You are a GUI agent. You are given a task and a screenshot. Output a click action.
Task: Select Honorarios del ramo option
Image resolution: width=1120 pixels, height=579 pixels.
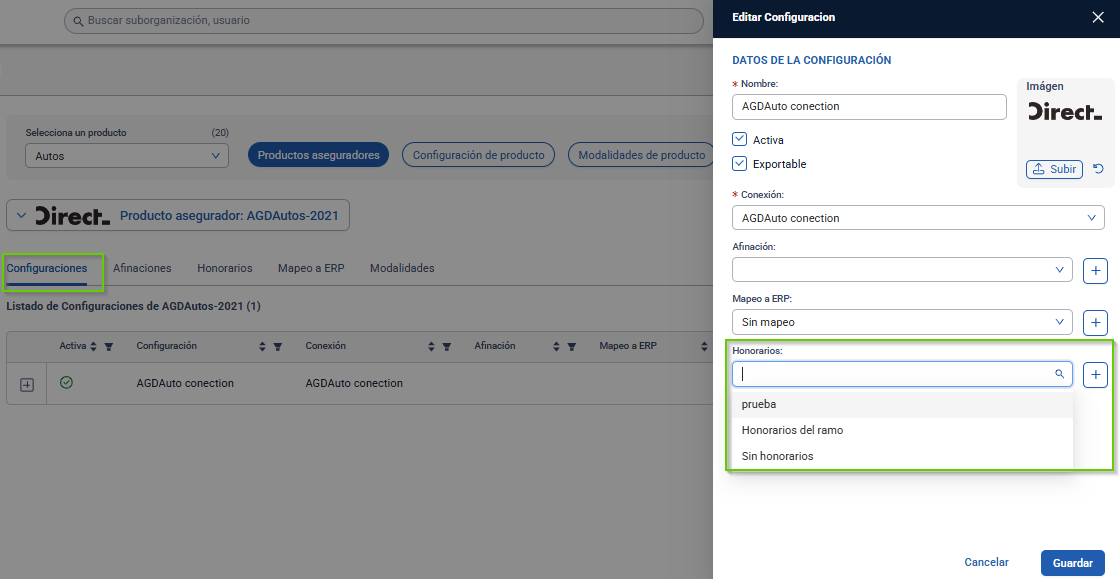pos(902,430)
